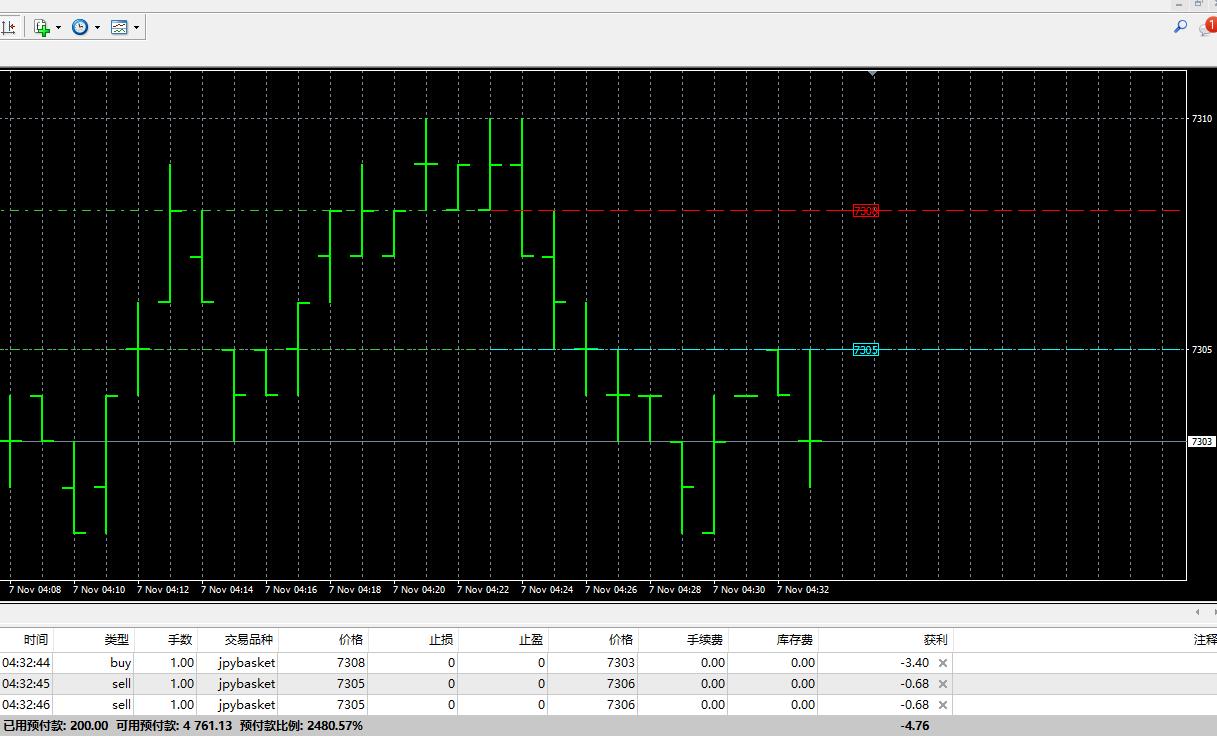
Task: Click the add indicator icon with green plus
Action: tap(42, 28)
